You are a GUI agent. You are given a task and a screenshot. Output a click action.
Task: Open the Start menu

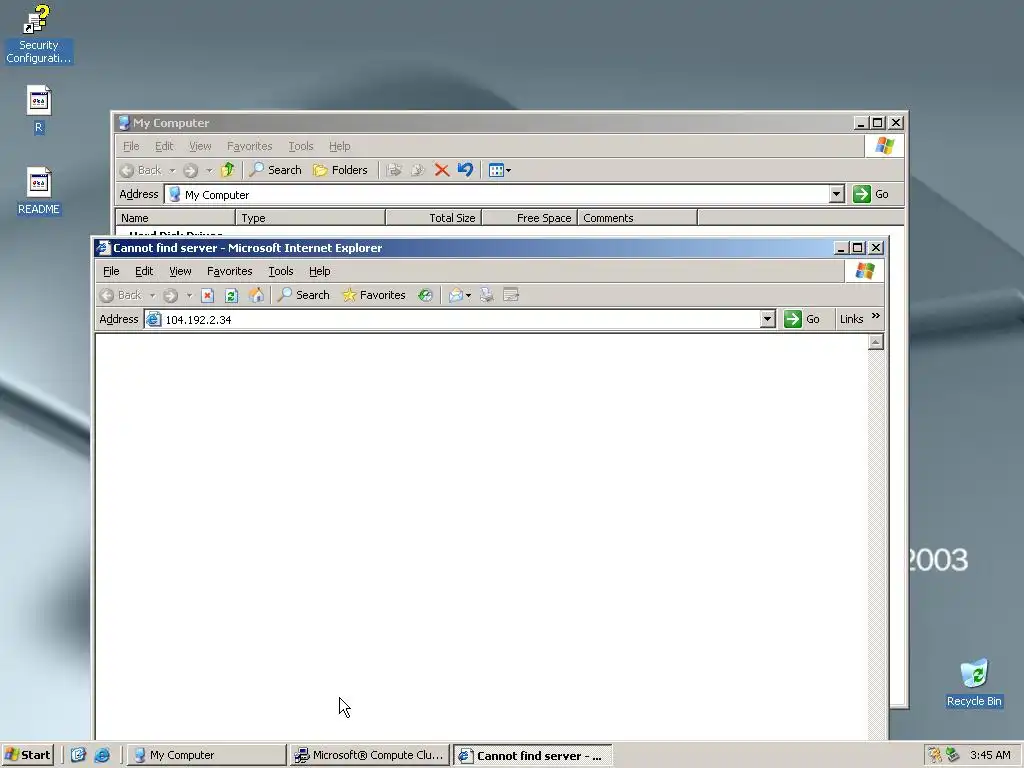pos(28,755)
